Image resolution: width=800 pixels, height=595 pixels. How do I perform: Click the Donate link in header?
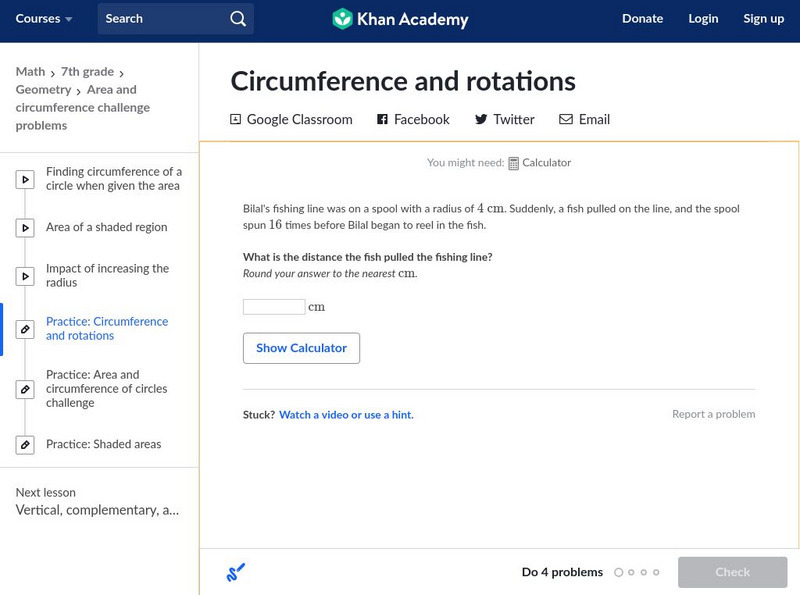tap(642, 19)
